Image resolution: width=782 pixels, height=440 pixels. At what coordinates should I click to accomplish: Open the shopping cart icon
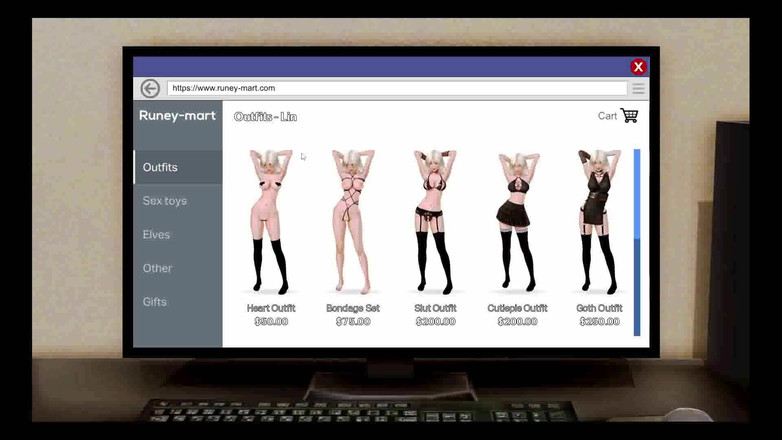tap(629, 116)
